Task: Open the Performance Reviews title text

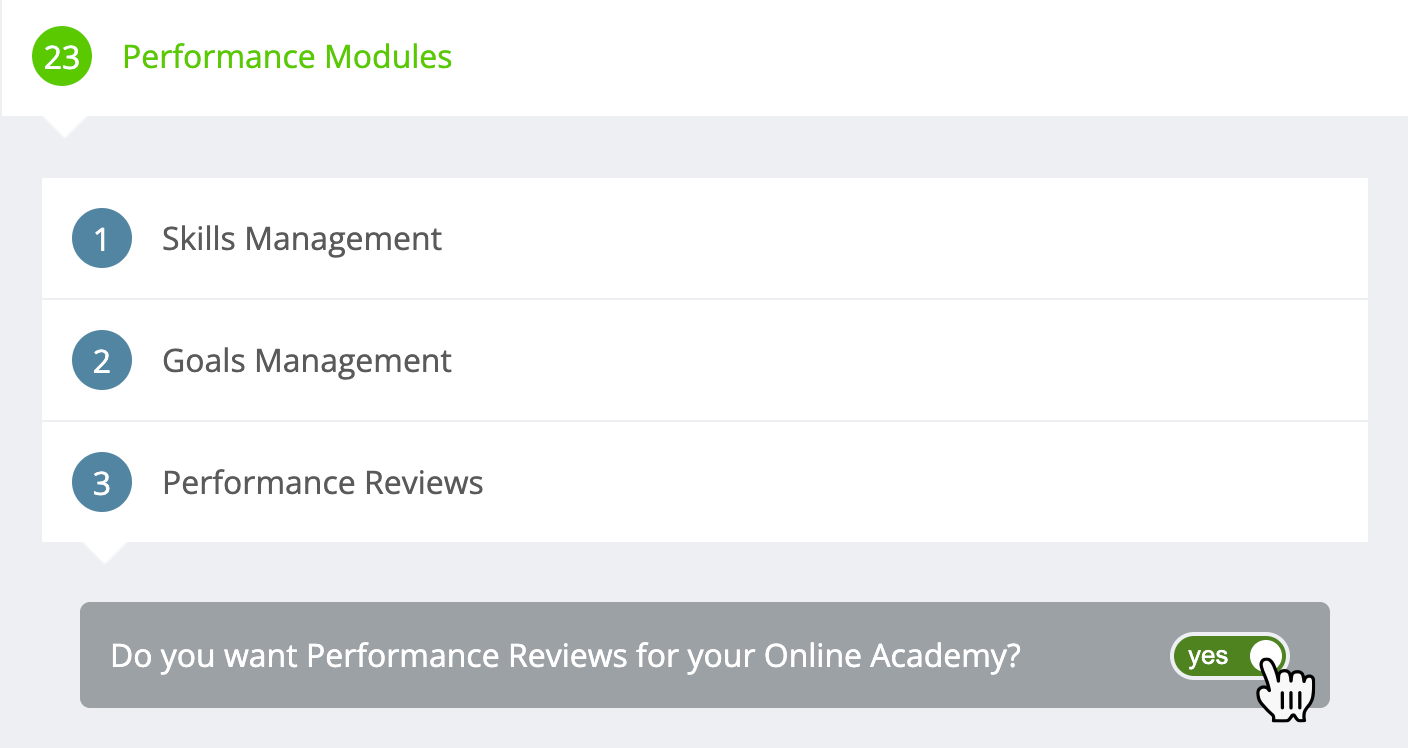Action: pyautogui.click(x=323, y=483)
